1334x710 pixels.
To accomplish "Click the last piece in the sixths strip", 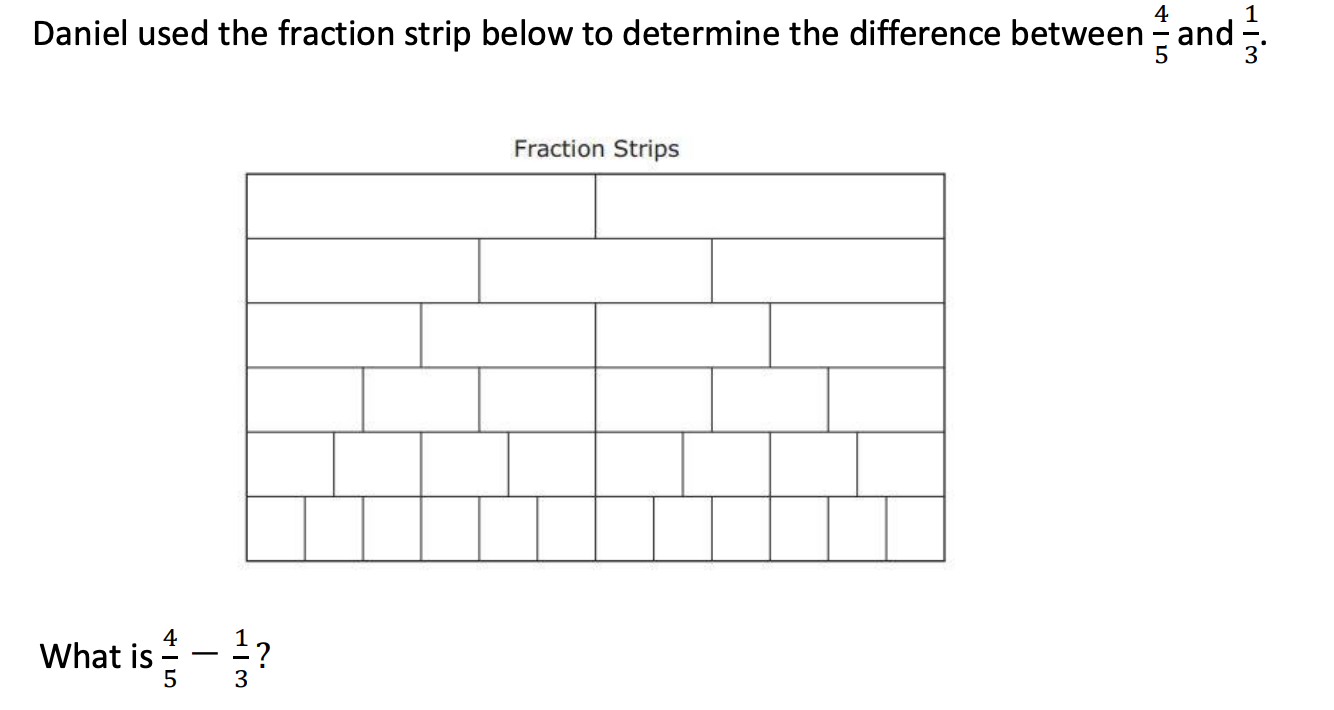I will pyautogui.click(x=886, y=399).
